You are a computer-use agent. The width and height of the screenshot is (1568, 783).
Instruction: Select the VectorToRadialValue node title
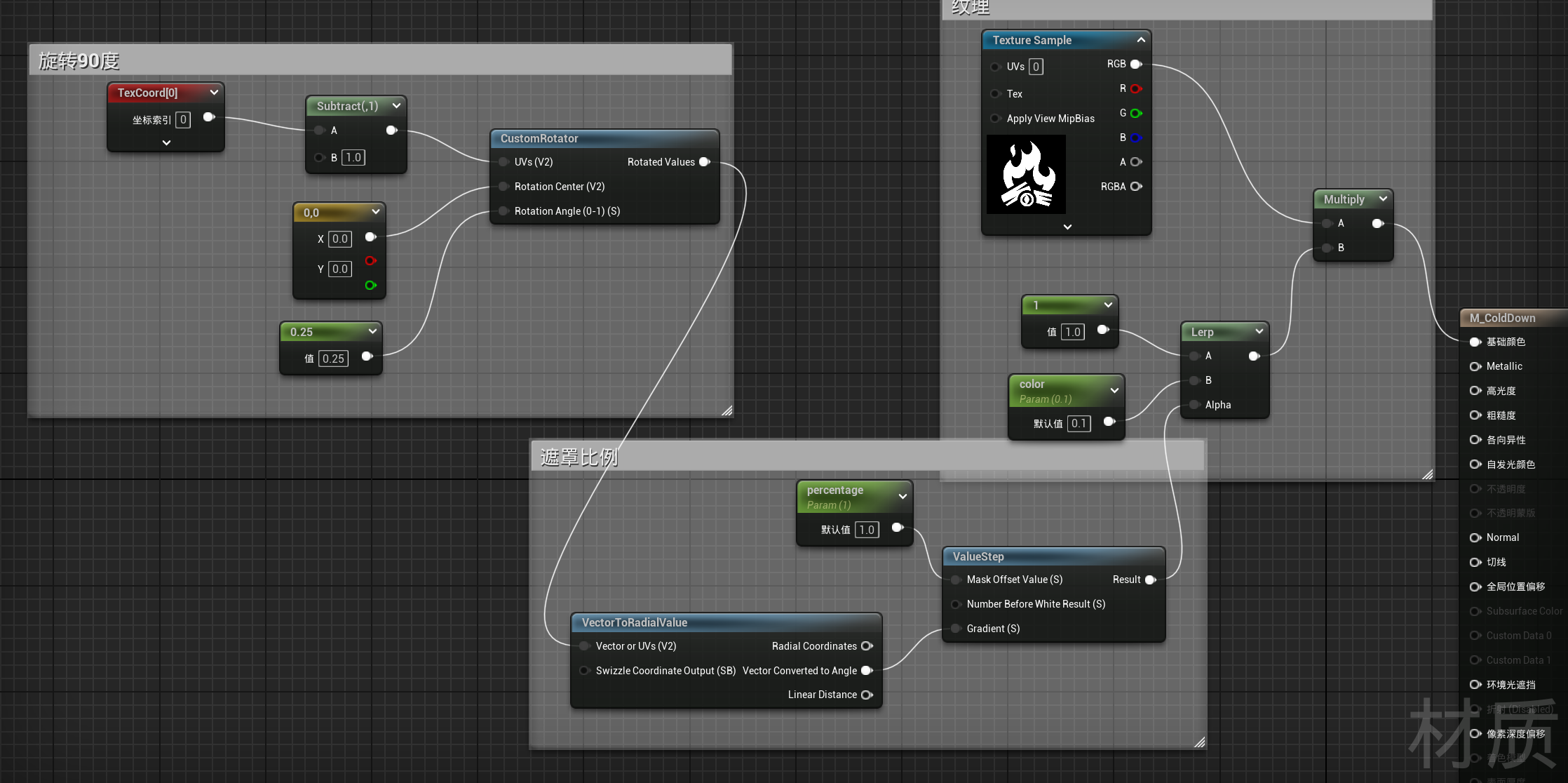click(635, 623)
